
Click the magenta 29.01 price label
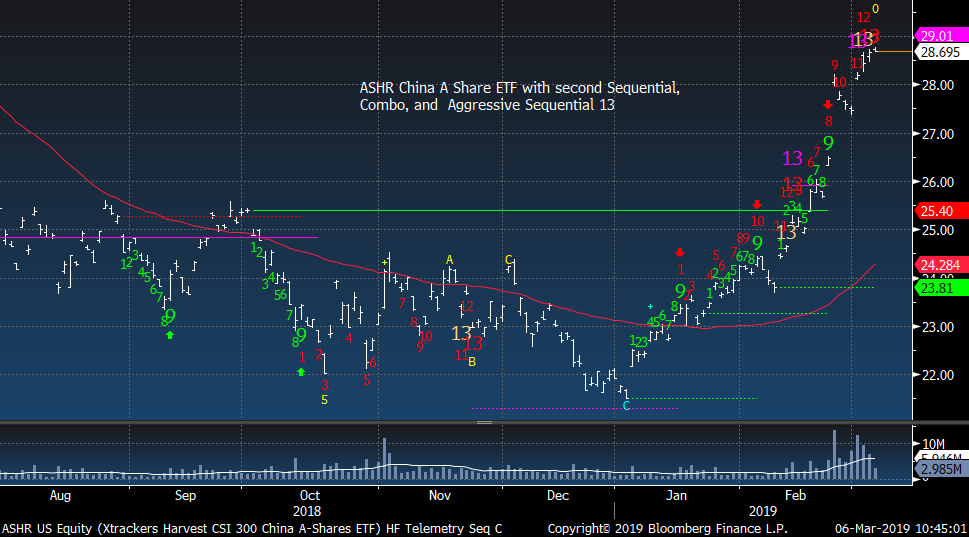tap(940, 36)
